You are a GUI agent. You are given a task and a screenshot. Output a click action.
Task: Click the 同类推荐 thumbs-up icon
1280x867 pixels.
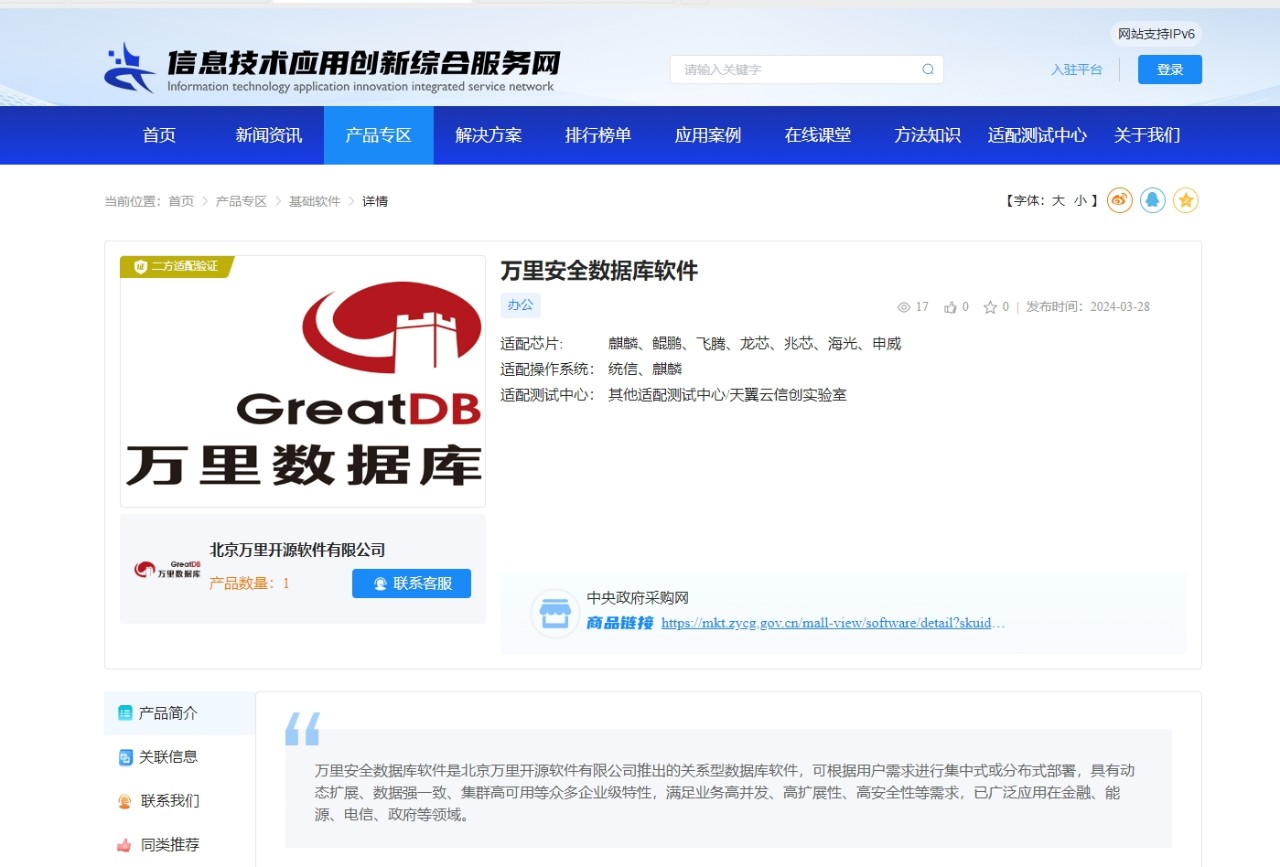click(x=125, y=845)
